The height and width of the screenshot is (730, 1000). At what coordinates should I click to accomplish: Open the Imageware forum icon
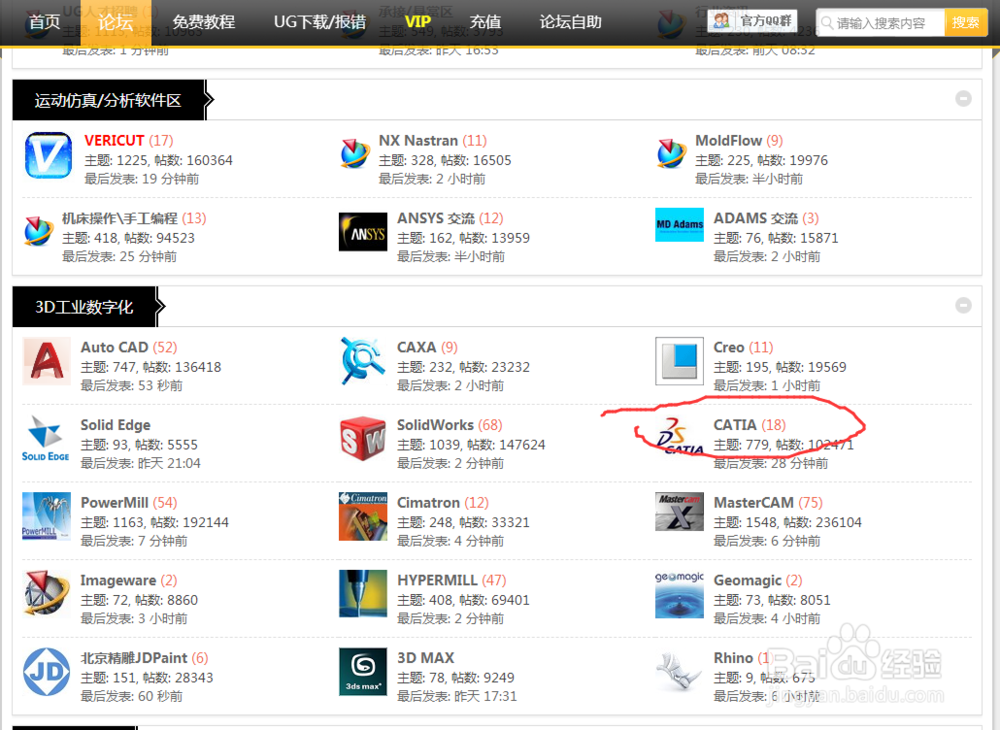pos(46,594)
